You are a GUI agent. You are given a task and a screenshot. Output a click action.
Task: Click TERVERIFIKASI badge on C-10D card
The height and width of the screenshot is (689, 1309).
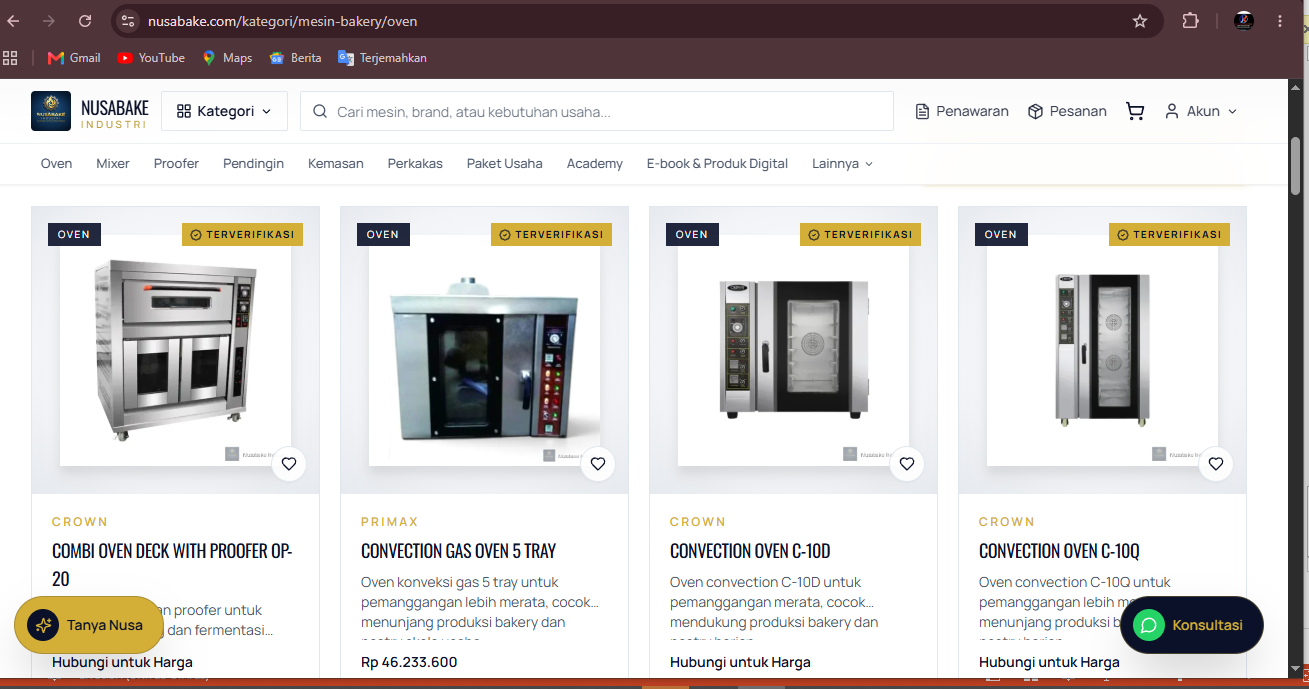point(860,234)
